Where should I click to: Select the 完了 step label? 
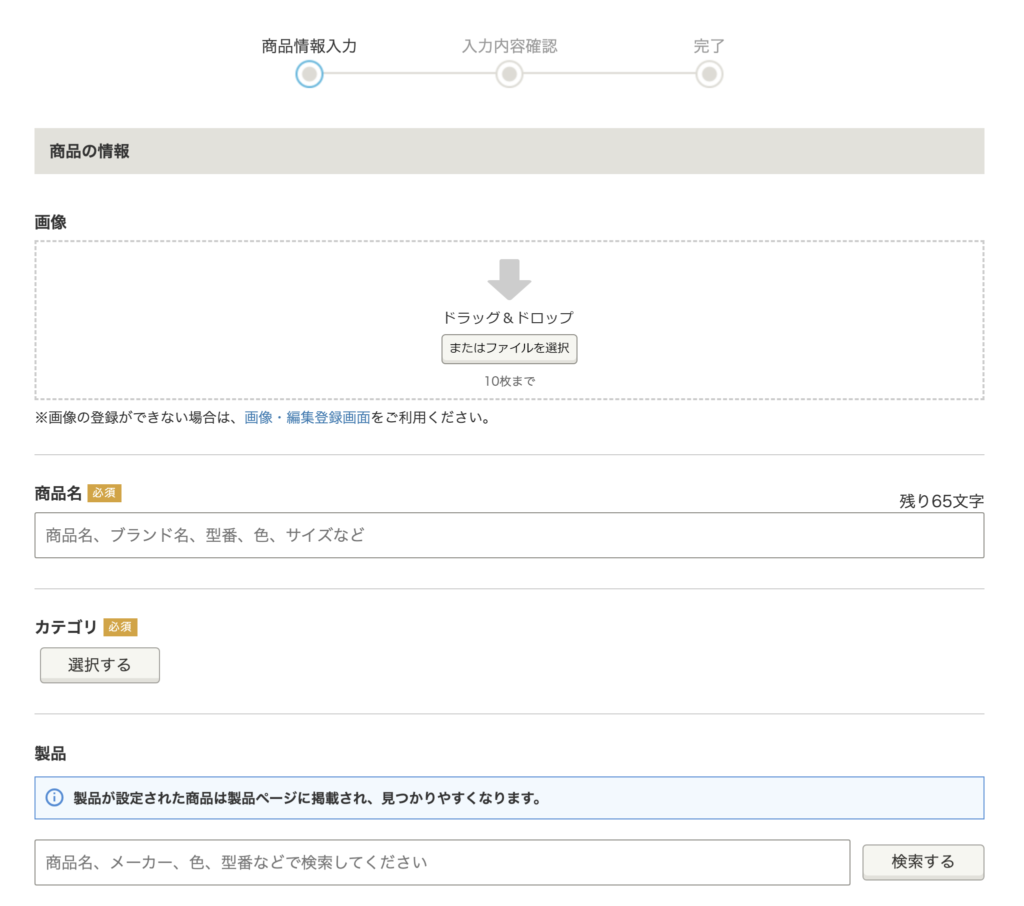(709, 46)
